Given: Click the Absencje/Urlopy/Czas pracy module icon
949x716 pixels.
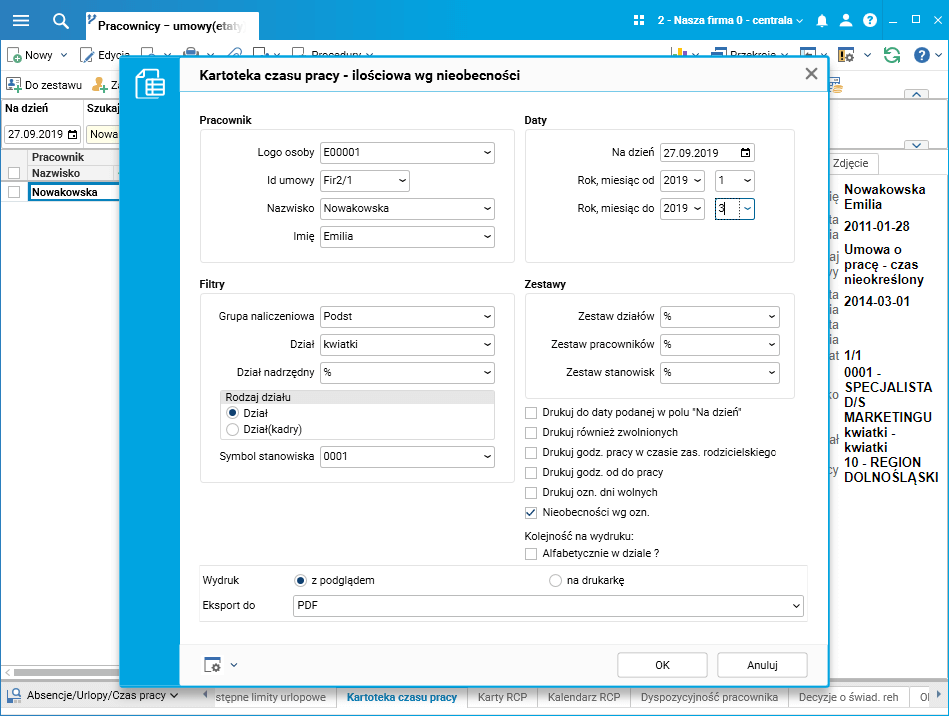Looking at the screenshot, I should click(13, 695).
